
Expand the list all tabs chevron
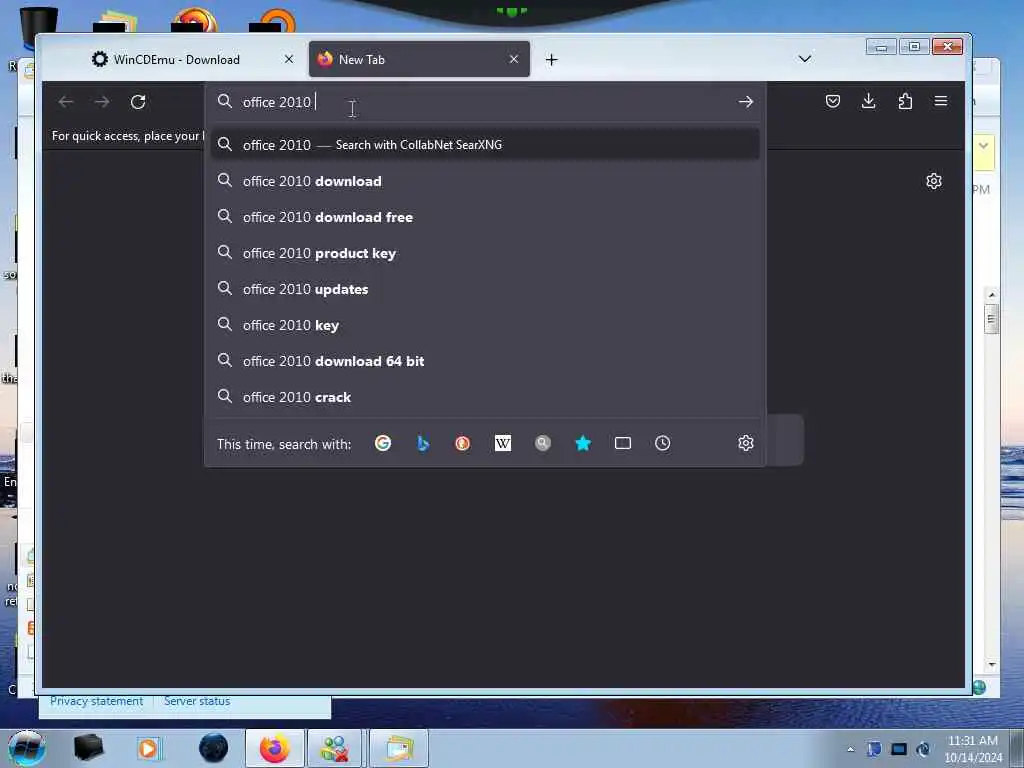[x=805, y=59]
